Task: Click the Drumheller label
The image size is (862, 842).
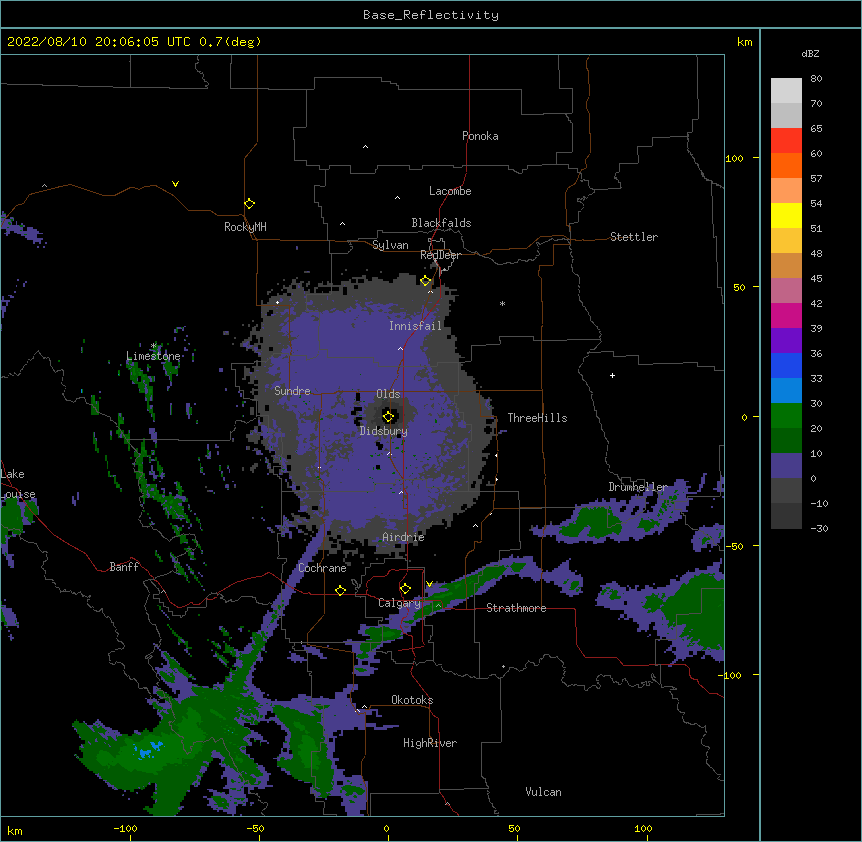Action: pyautogui.click(x=638, y=487)
